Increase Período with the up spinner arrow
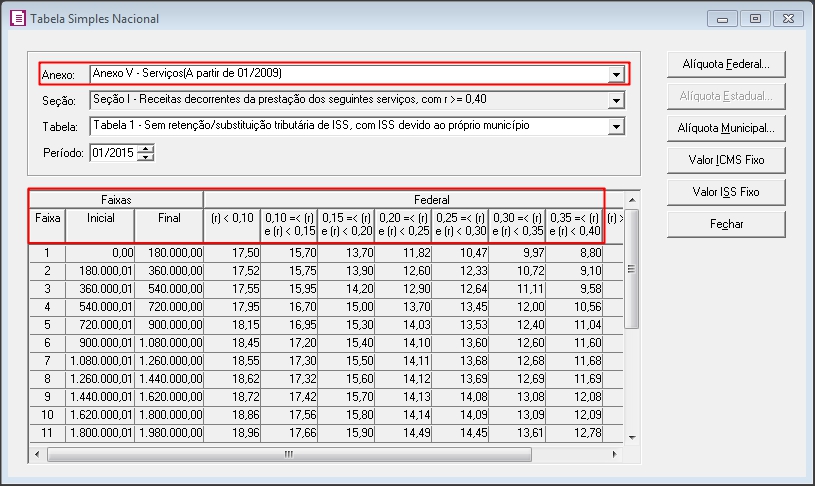Viewport: 815px width, 486px height. [x=146, y=149]
